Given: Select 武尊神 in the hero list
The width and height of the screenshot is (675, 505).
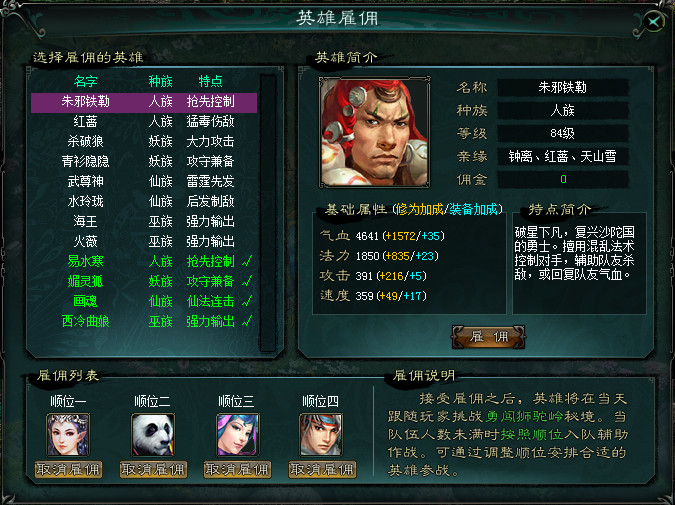Looking at the screenshot, I should 144,181.
